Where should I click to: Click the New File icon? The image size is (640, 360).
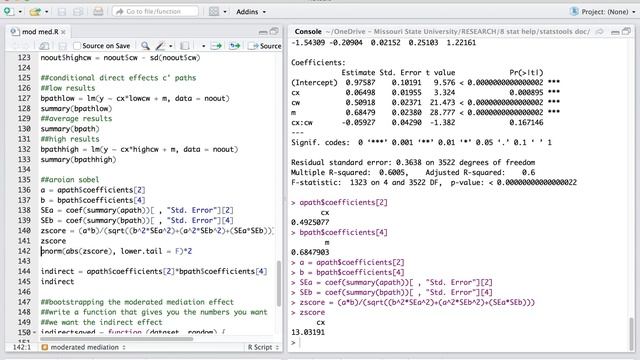click(x=9, y=11)
